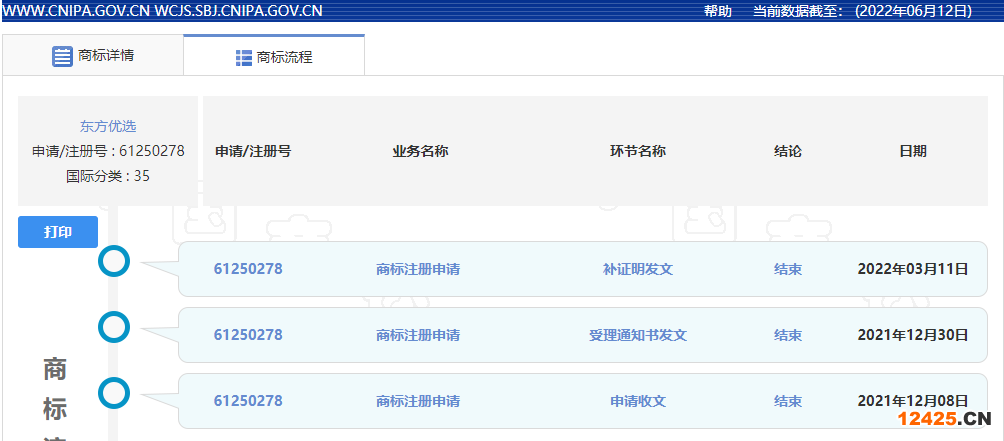Open the 帮助 link in the top bar
The image size is (1004, 441).
point(717,11)
